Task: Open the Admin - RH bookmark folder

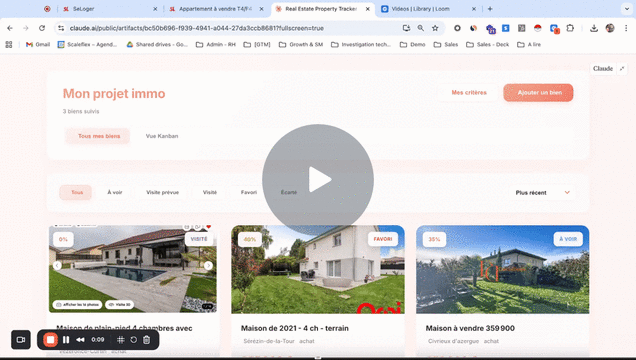Action: click(x=215, y=45)
